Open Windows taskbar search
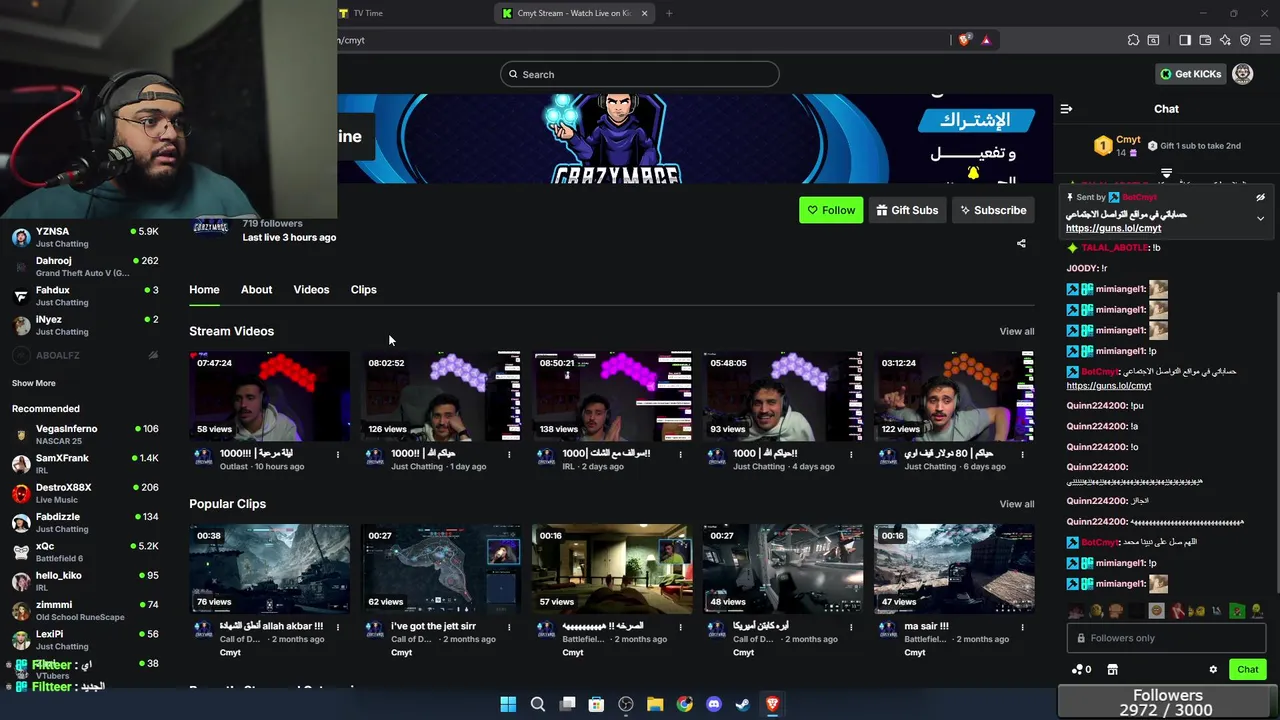 (537, 704)
